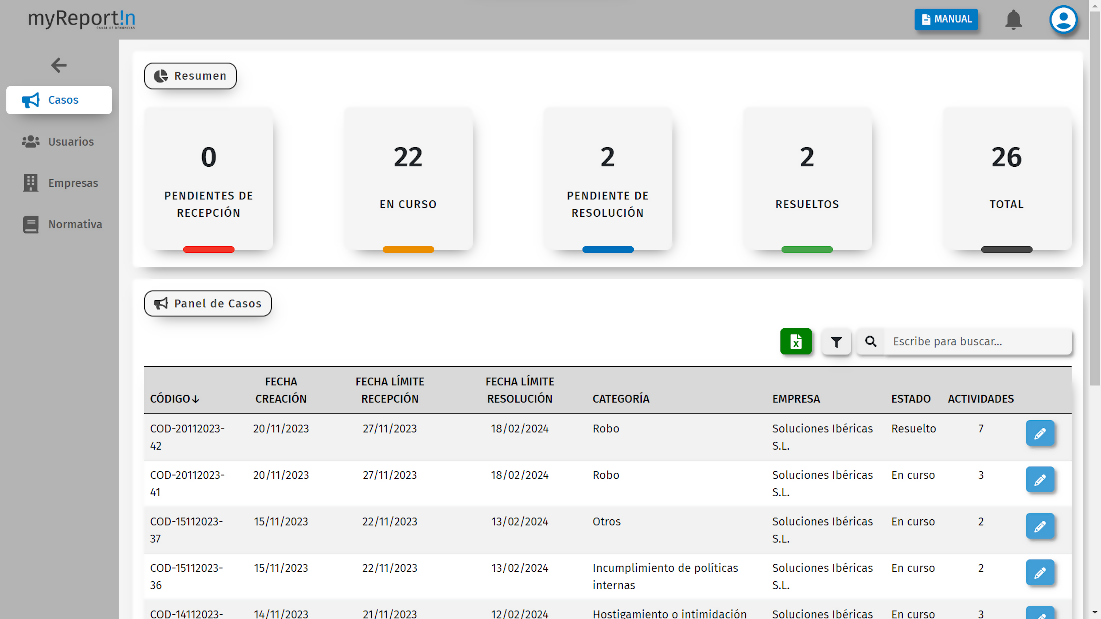This screenshot has height=619, width=1101.
Task: Open the filter funnel icon
Action: (836, 342)
